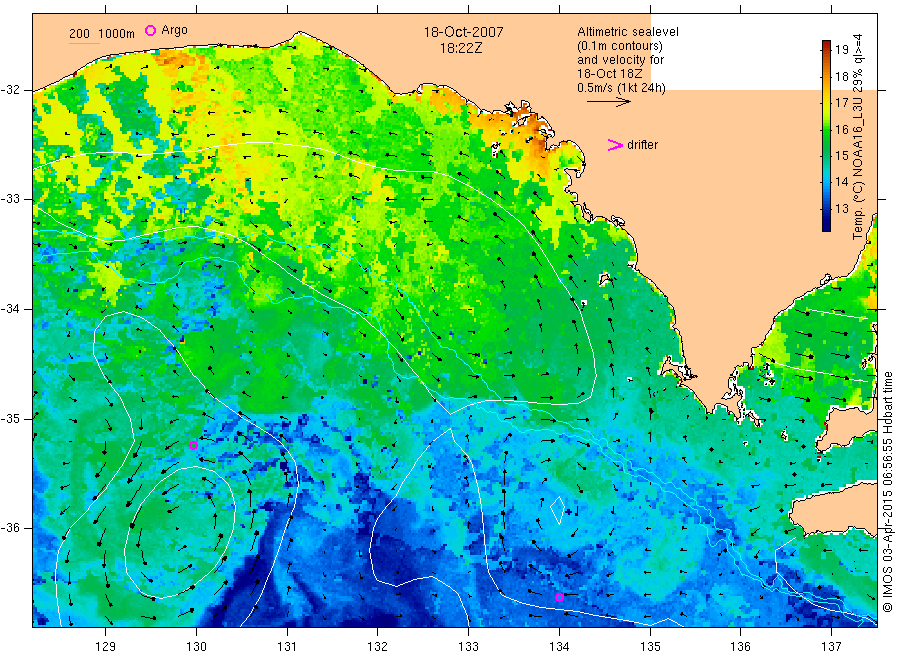Click the velocity scale arrow in the legend
The height and width of the screenshot is (660, 900).
click(x=608, y=102)
